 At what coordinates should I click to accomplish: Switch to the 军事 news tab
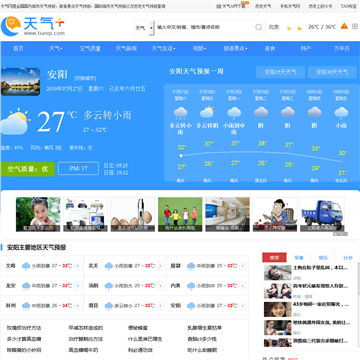point(299,258)
